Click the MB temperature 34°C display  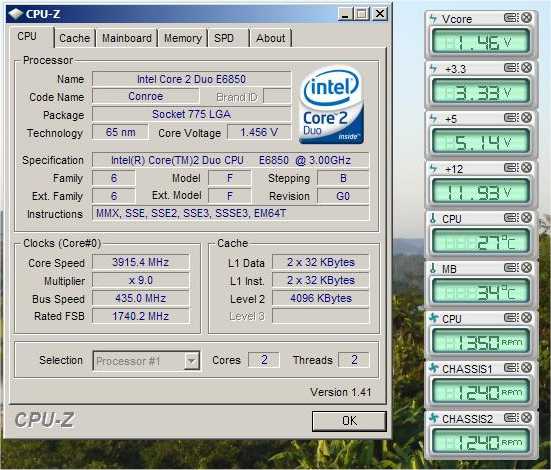[480, 292]
